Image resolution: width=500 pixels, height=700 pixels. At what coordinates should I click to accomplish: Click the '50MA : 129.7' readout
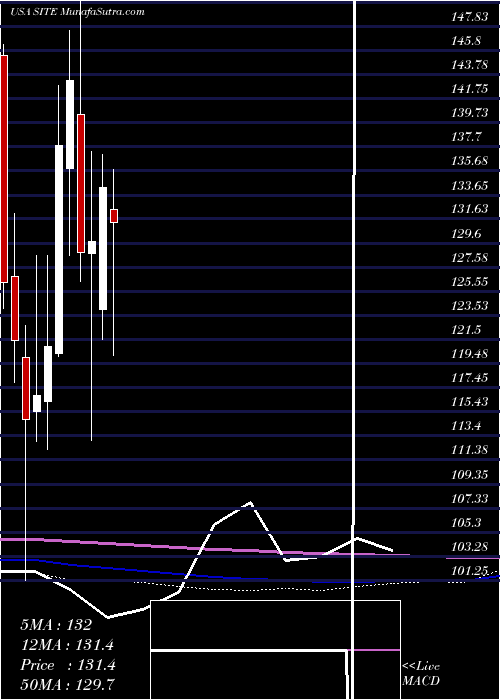(69, 685)
